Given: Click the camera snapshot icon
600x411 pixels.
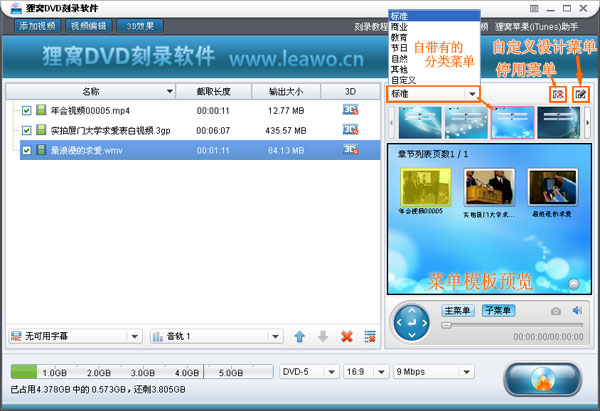Looking at the screenshot, I should tap(556, 311).
